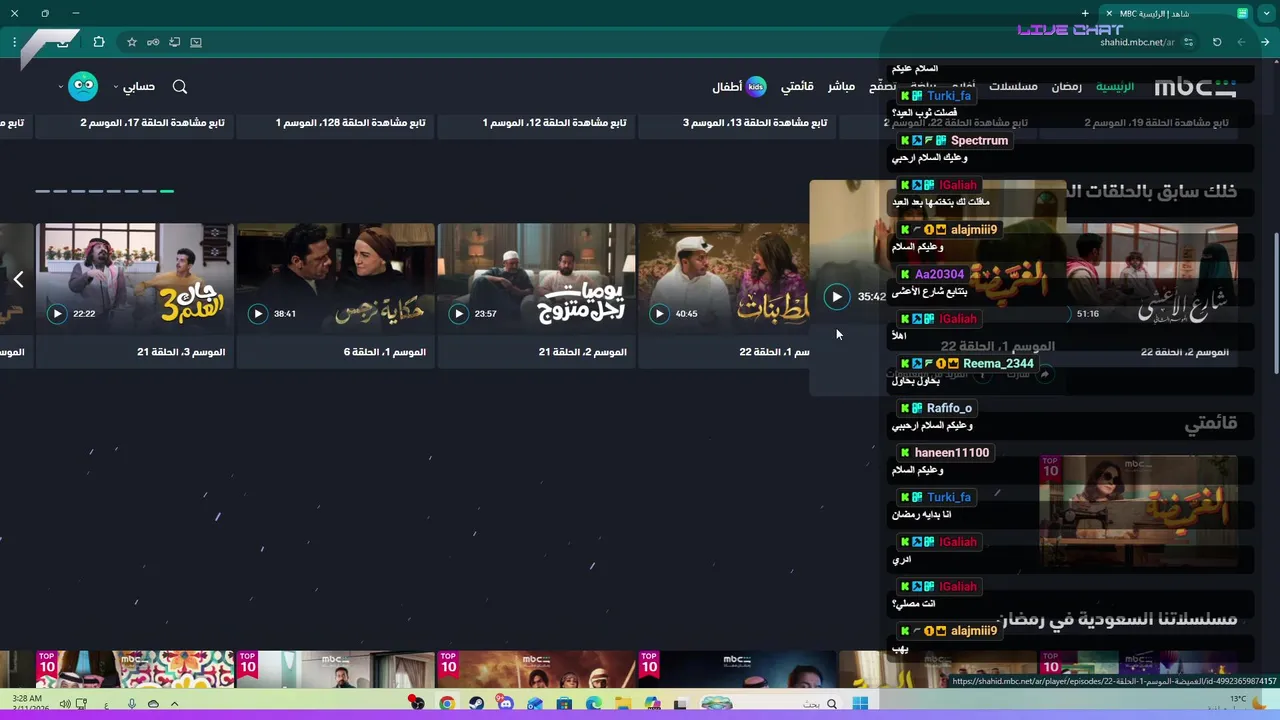The height and width of the screenshot is (720, 1280).
Task: Open the رمضان navigation item
Action: click(1066, 87)
